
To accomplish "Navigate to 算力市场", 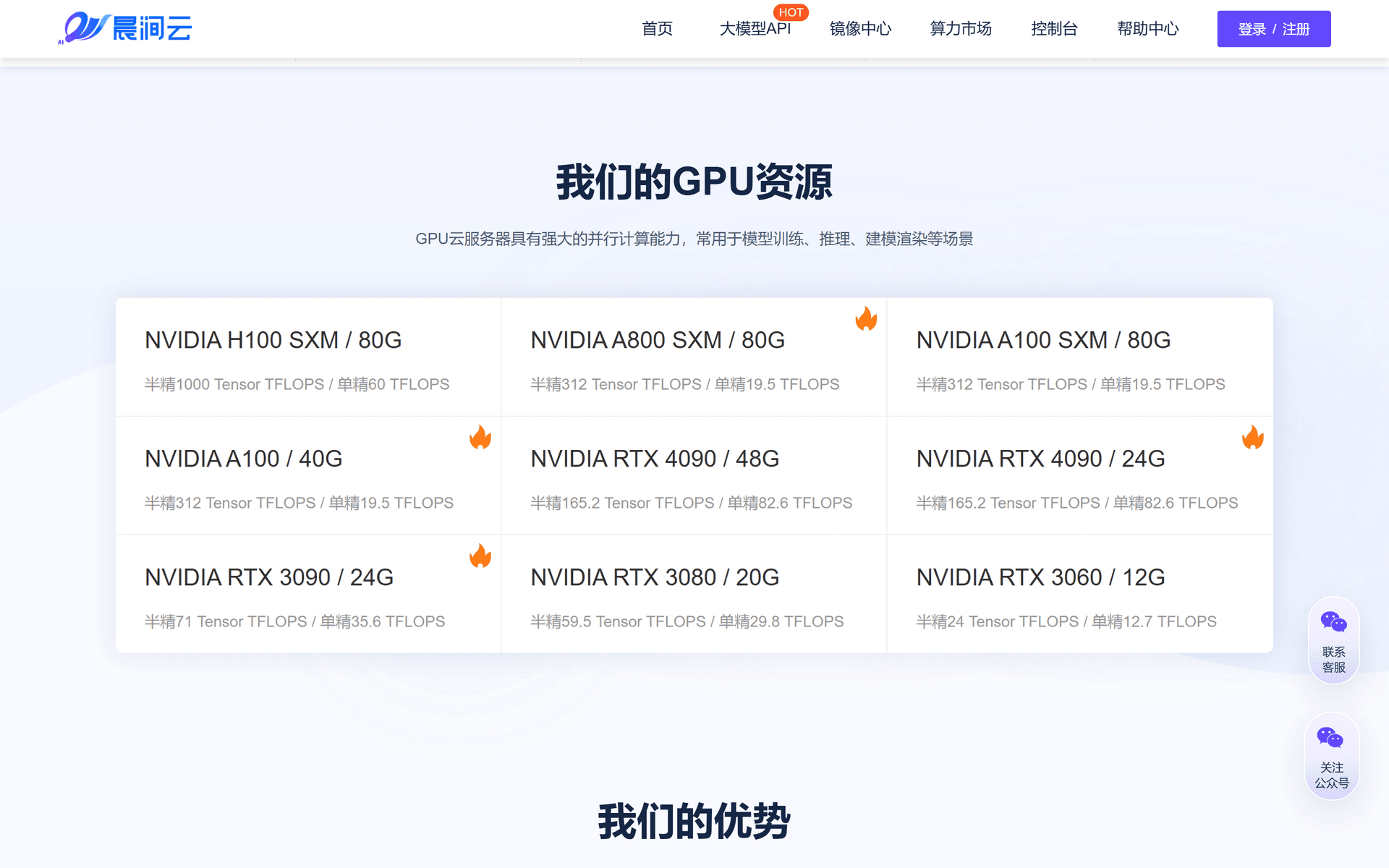I will 961,29.
